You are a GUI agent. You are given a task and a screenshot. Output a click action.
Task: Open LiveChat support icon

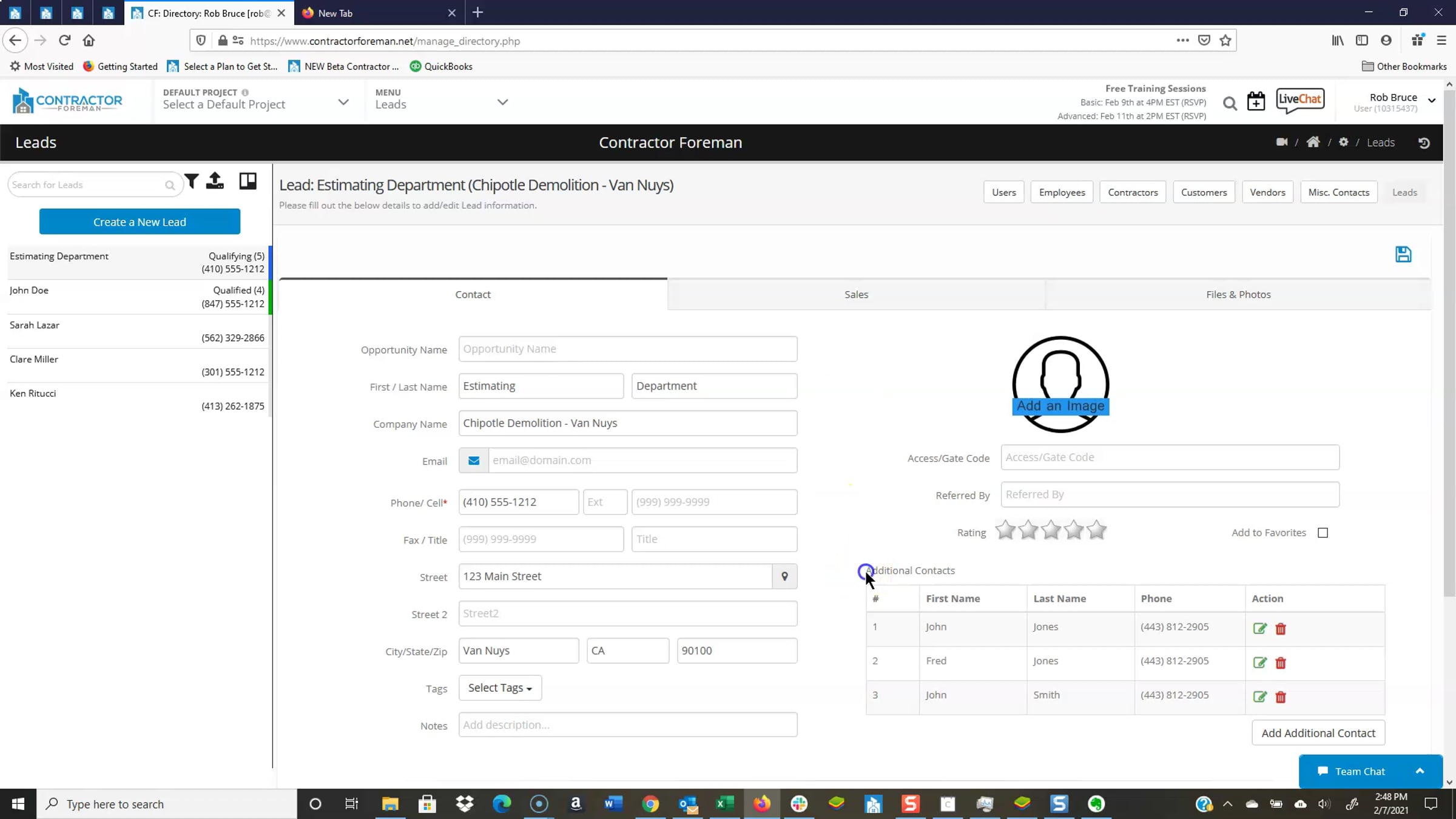[1300, 101]
